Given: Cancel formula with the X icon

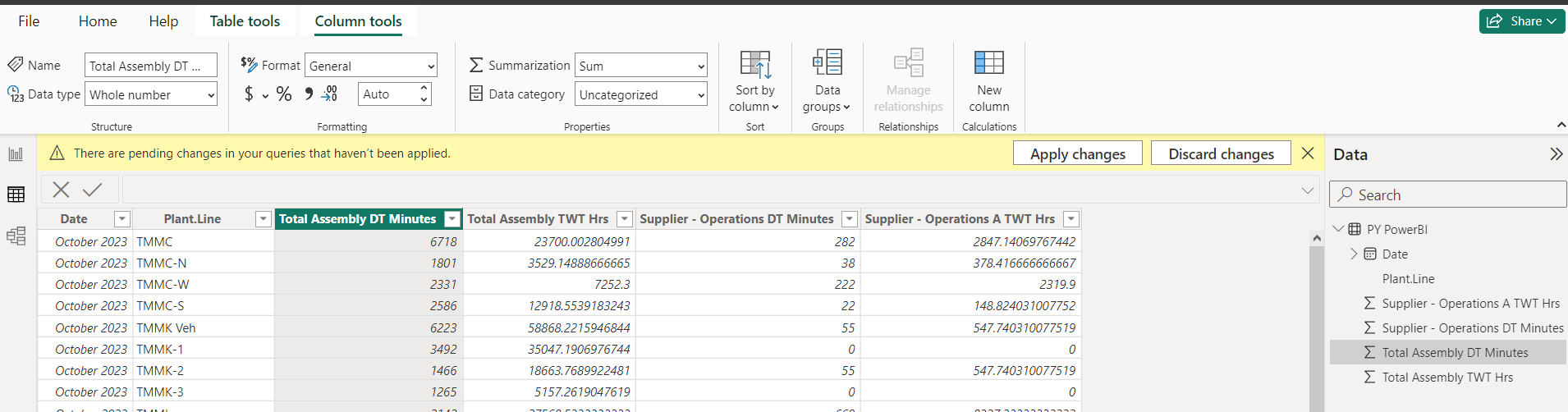Looking at the screenshot, I should [61, 190].
